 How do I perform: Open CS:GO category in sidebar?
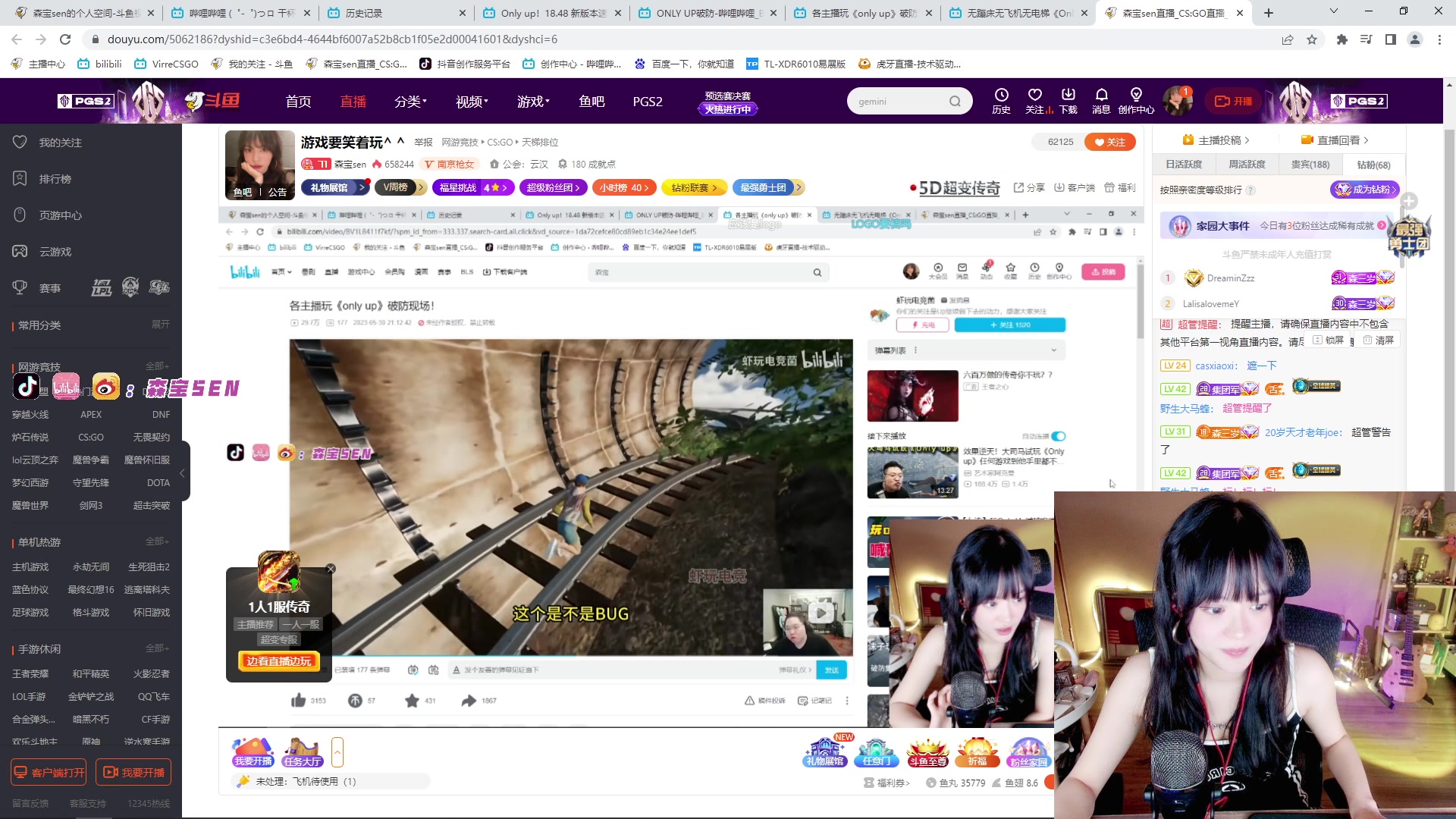coord(91,438)
